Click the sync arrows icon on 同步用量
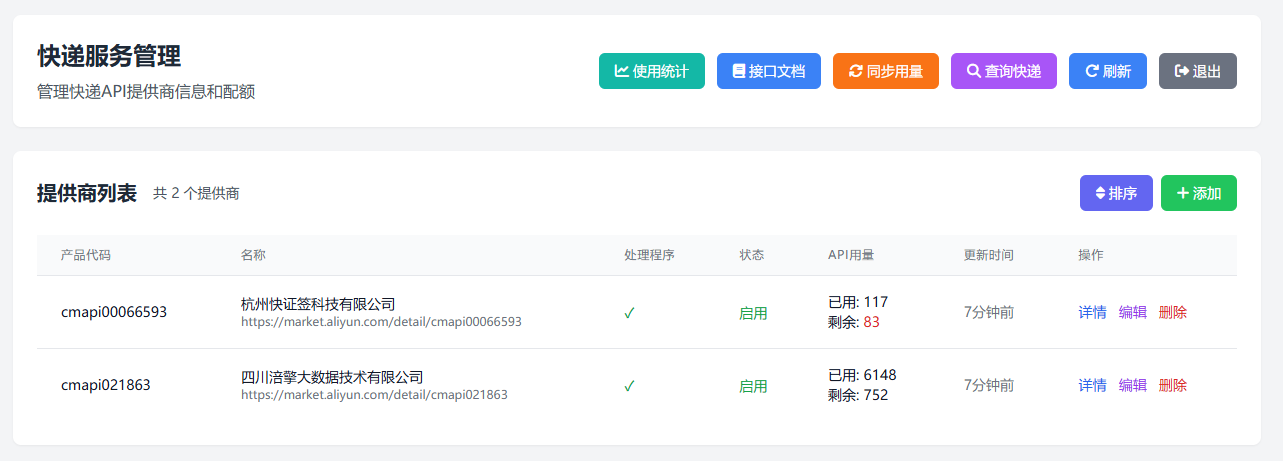 pos(855,71)
